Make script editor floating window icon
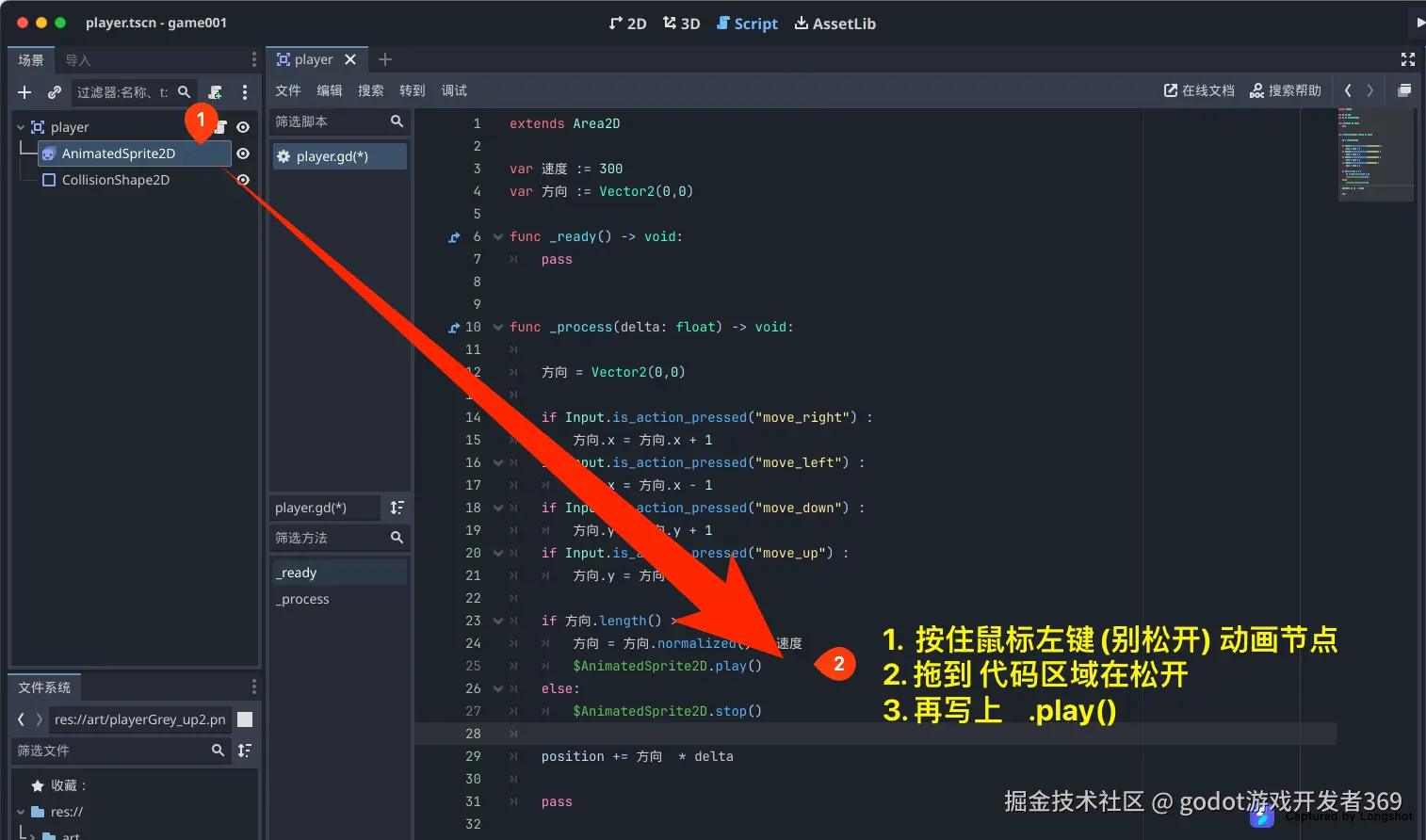The image size is (1426, 840). [x=1404, y=90]
